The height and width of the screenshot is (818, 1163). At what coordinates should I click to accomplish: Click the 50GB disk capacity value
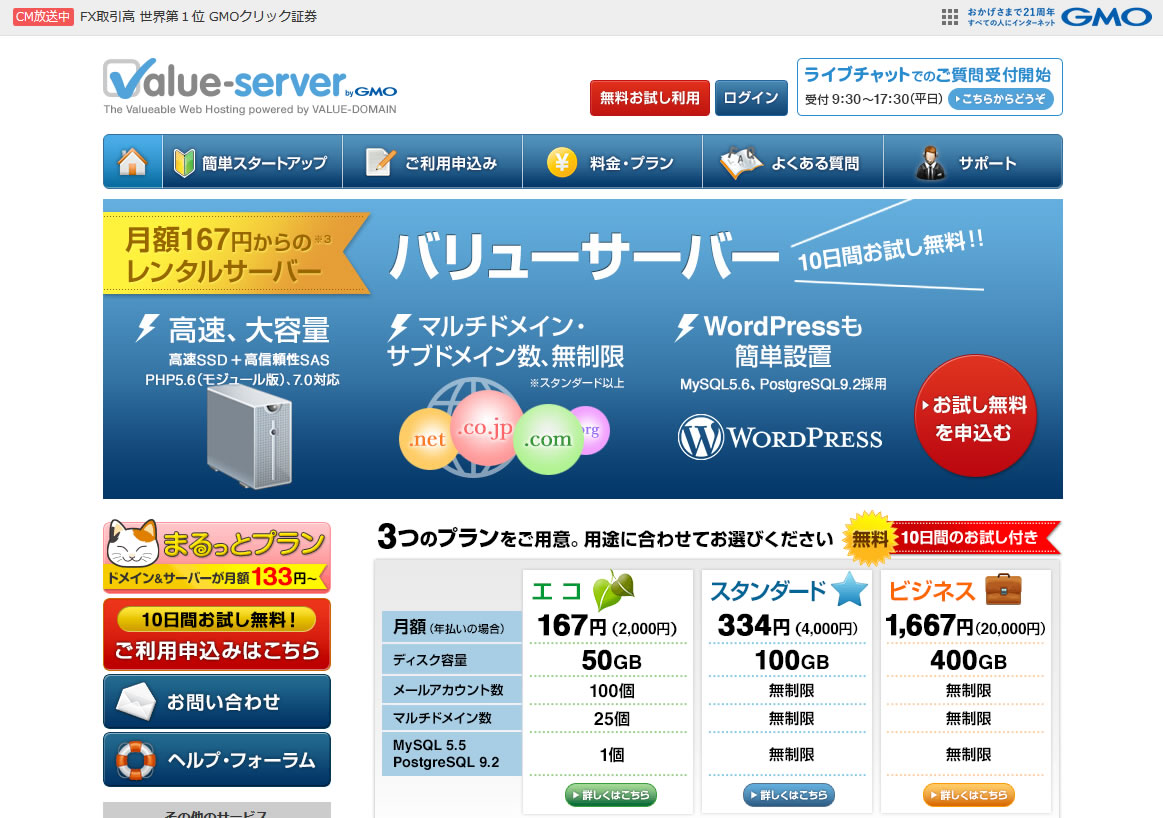[x=611, y=660]
